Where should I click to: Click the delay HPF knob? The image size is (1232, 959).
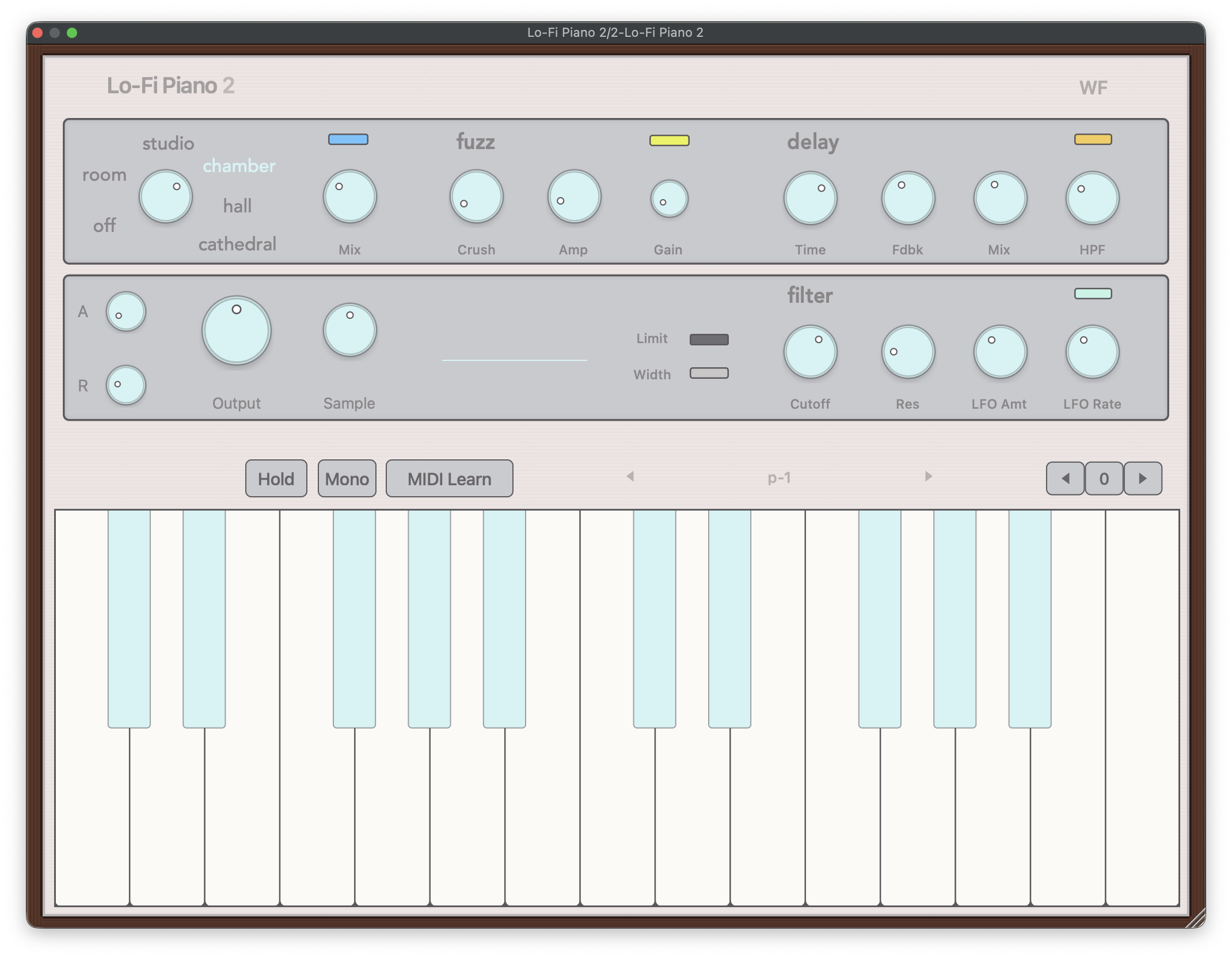(x=1093, y=198)
